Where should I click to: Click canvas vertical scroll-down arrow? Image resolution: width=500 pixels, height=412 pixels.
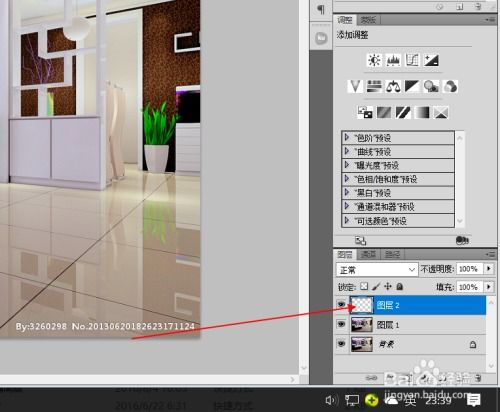[304, 368]
